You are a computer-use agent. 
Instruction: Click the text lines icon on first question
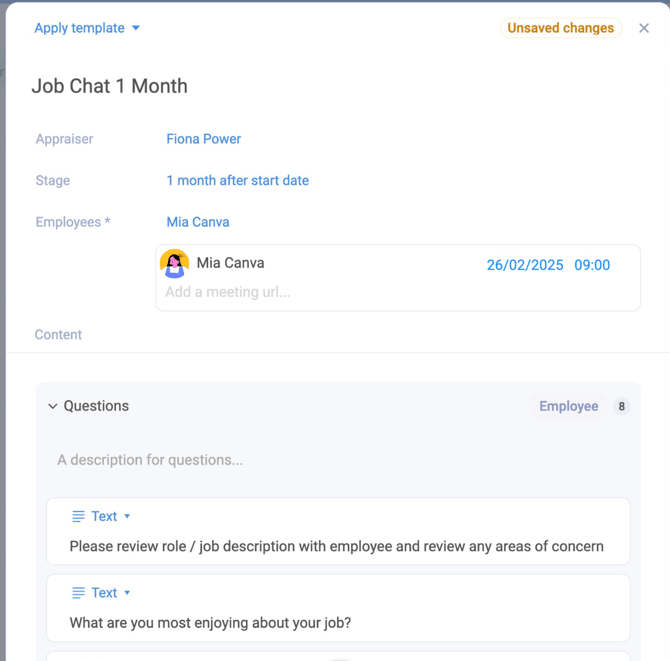coord(78,516)
